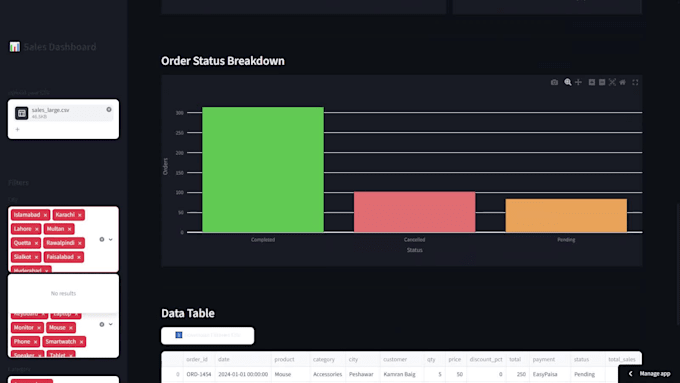
Task: Collapse the city multiselect dropdown arrow
Action: 111,239
